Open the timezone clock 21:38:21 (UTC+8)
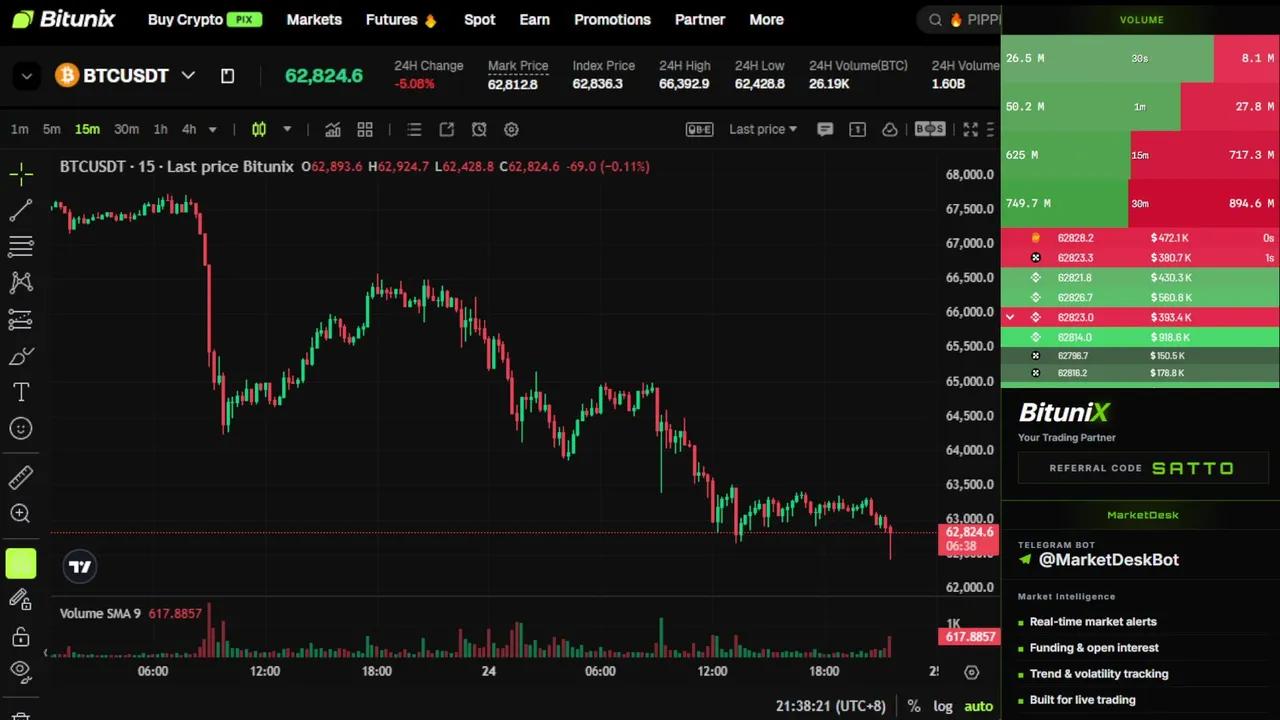Viewport: 1280px width, 720px height. 830,706
